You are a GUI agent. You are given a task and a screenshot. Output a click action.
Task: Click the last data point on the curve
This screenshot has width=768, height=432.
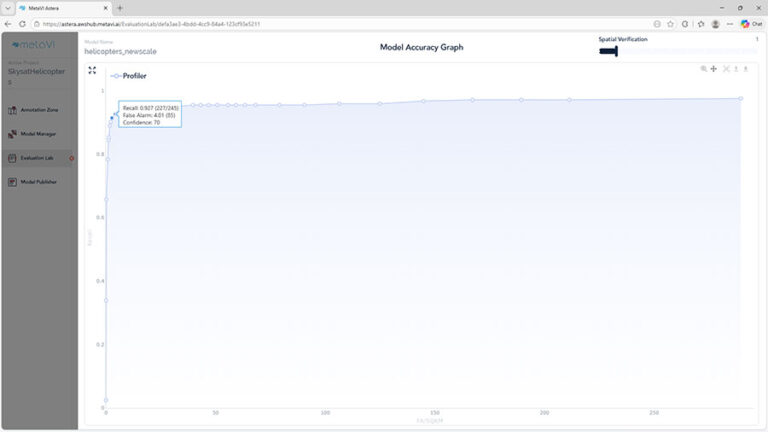pyautogui.click(x=741, y=98)
